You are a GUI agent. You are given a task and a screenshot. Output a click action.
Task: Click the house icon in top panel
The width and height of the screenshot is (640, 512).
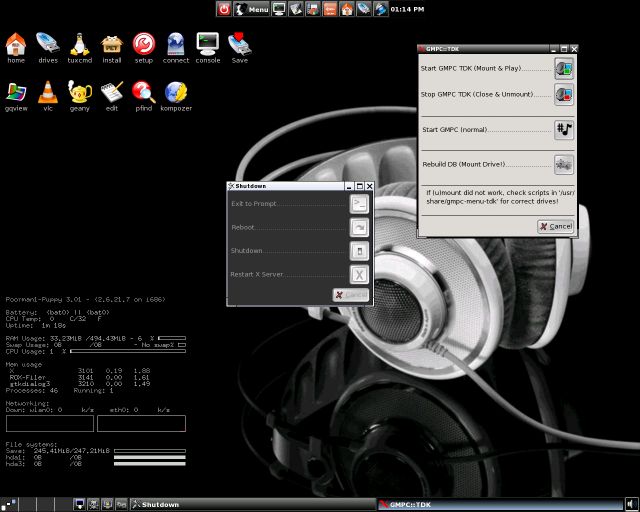pyautogui.click(x=347, y=9)
